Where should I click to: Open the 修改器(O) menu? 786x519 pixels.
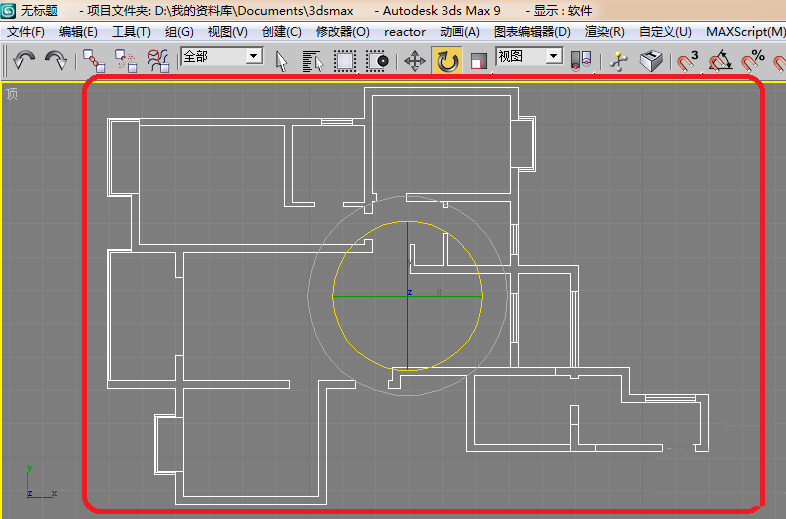pos(342,32)
